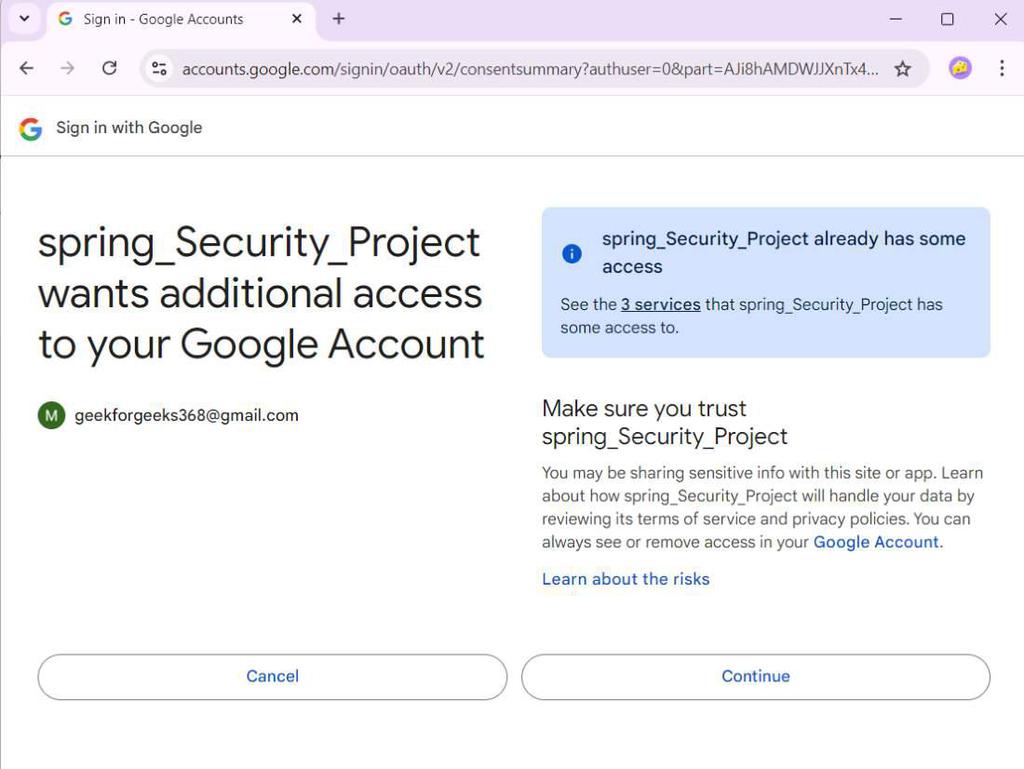Open Learn about the risks link
1024x769 pixels.
[625, 579]
